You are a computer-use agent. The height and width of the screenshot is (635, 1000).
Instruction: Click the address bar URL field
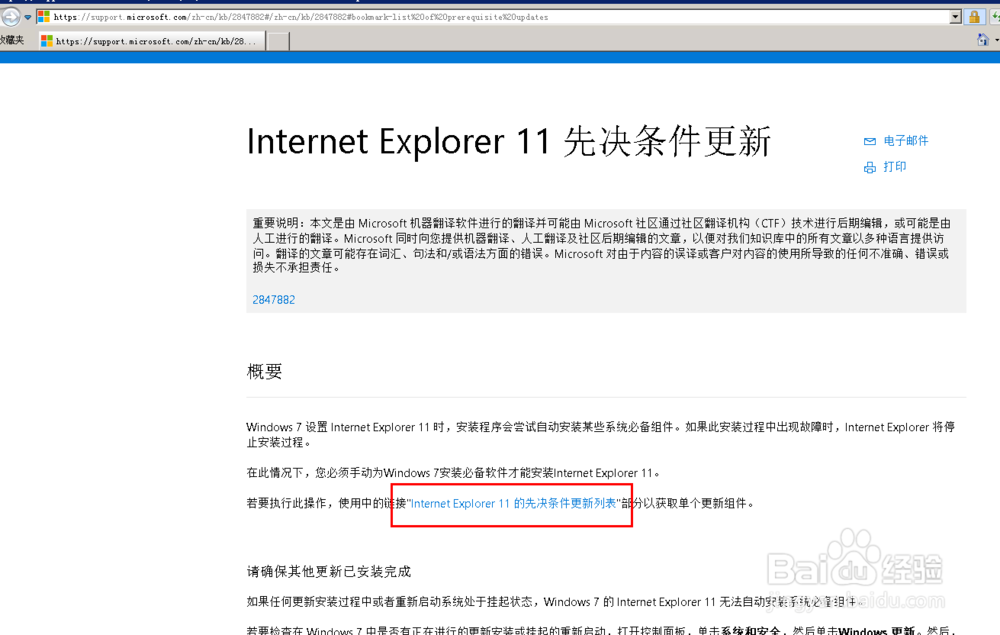[x=492, y=17]
